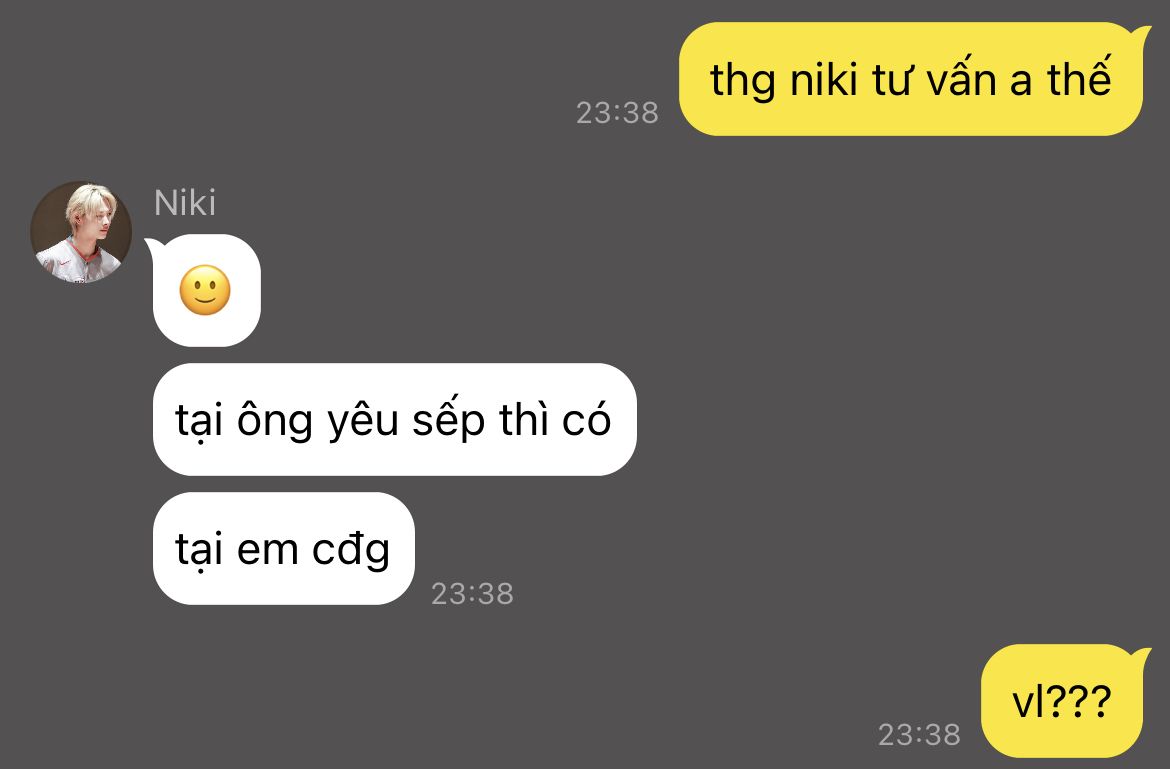Click the 23:38 timestamp beside 'thg niki' message
This screenshot has width=1170, height=769.
point(617,113)
